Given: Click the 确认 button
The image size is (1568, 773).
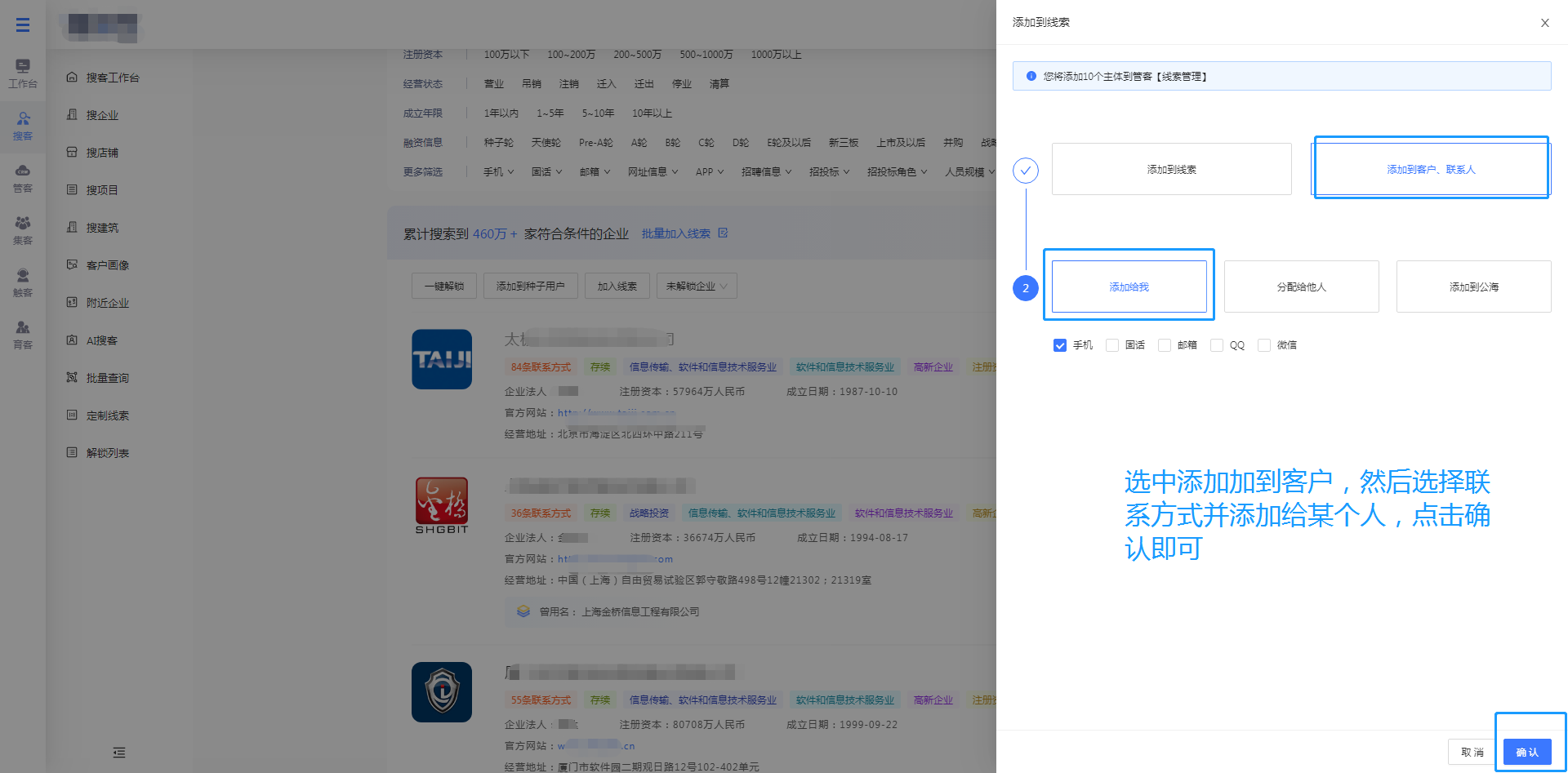Looking at the screenshot, I should point(1527,752).
